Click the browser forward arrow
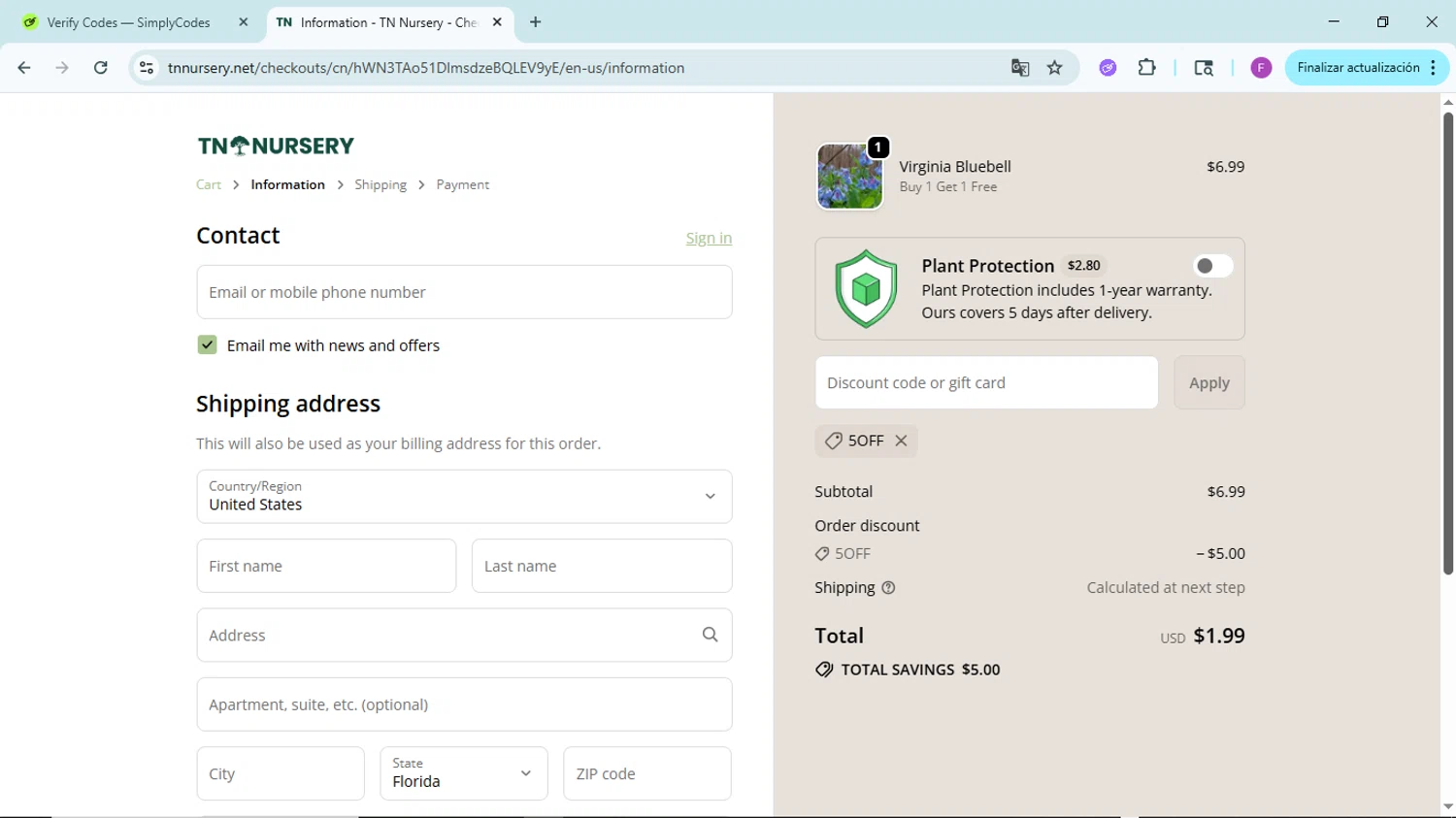The width and height of the screenshot is (1456, 818). [x=62, y=68]
